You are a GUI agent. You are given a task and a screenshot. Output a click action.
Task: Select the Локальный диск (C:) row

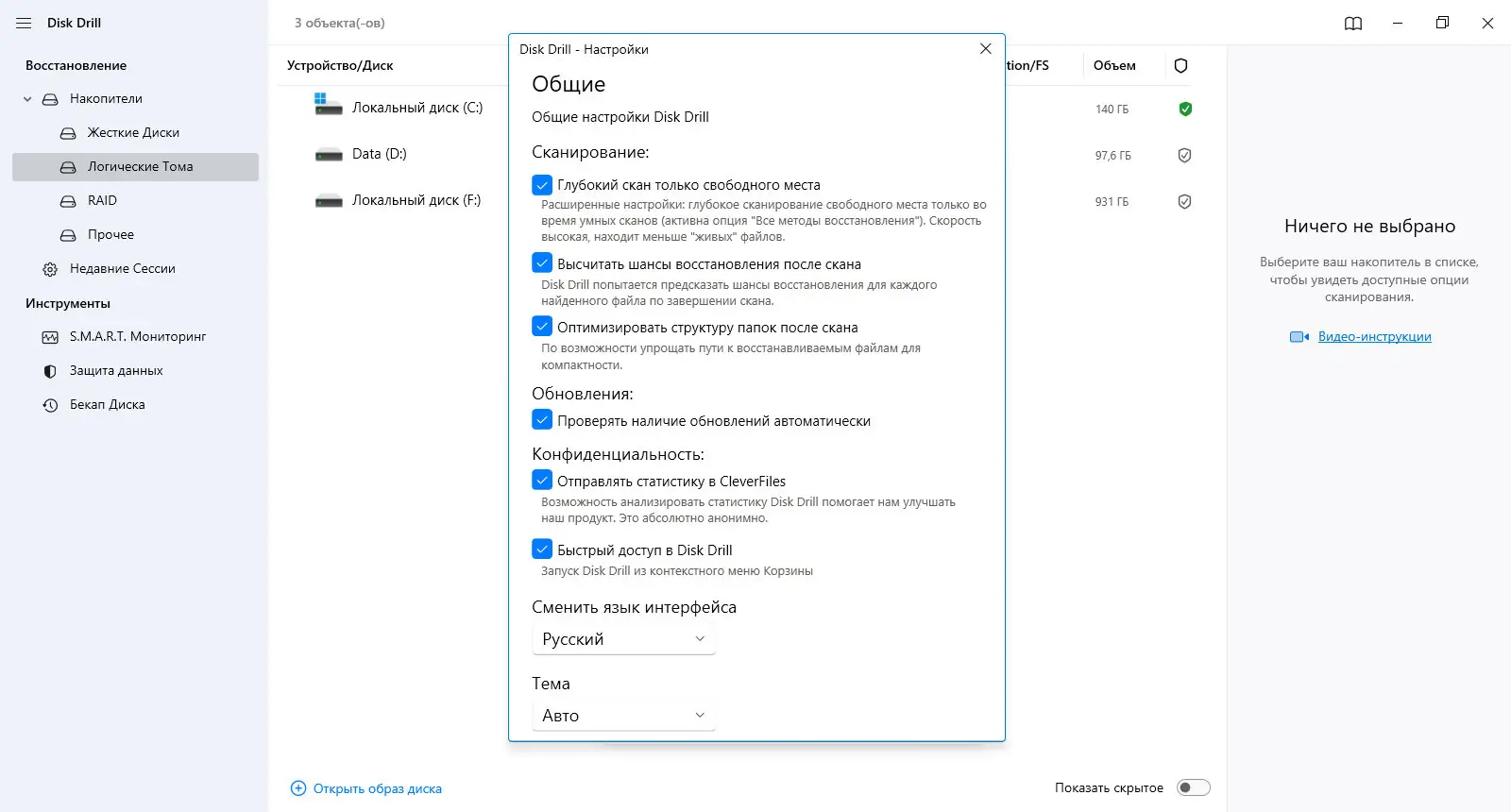(x=417, y=108)
